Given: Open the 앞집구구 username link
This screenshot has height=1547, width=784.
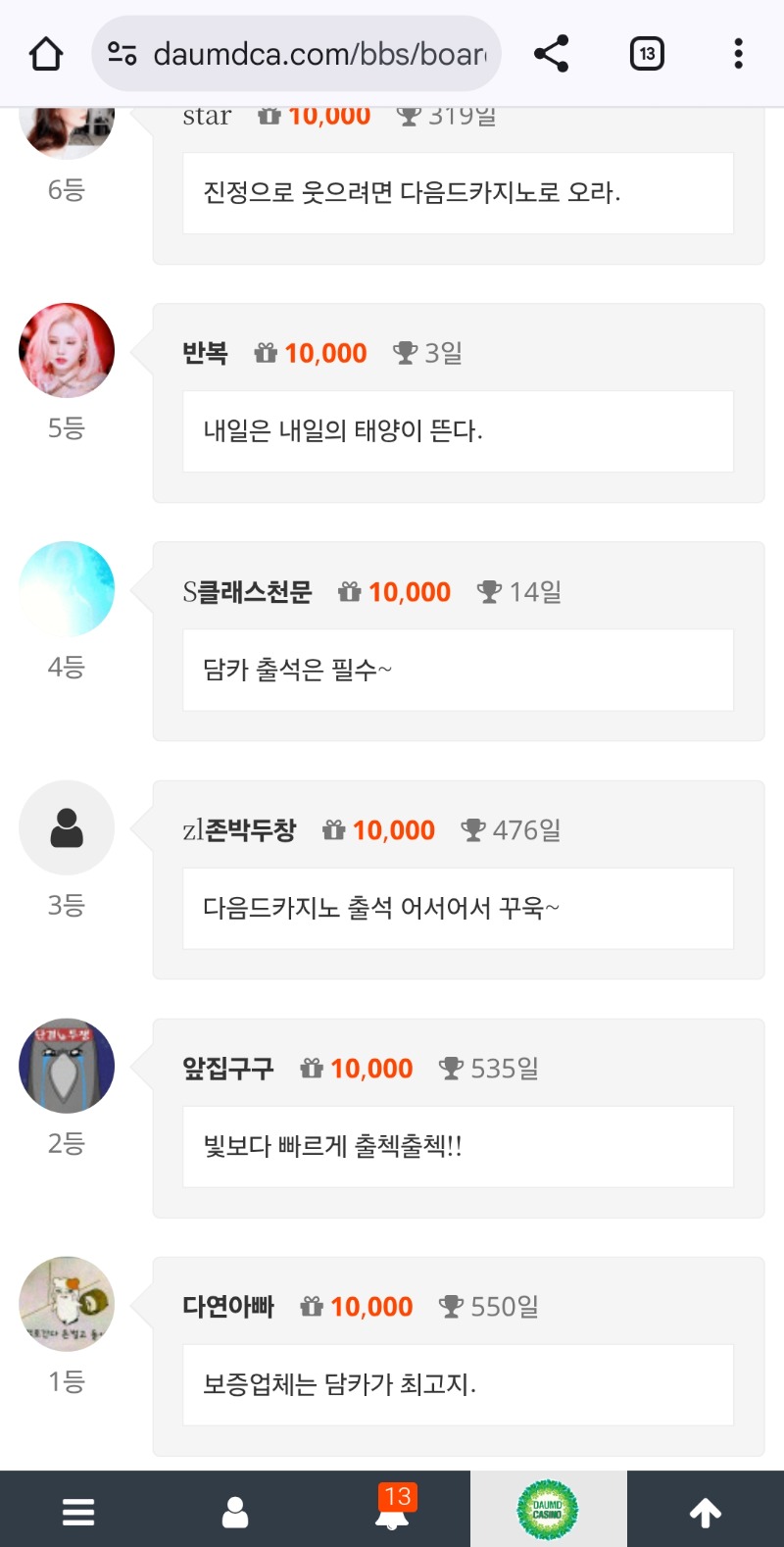Looking at the screenshot, I should 228,1069.
